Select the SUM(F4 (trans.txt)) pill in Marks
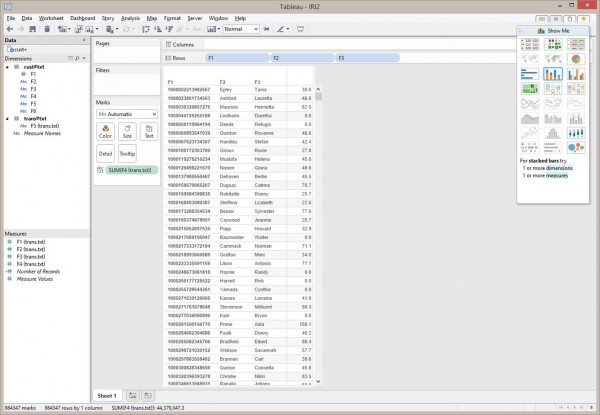Image resolution: width=600 pixels, height=415 pixels. (131, 170)
